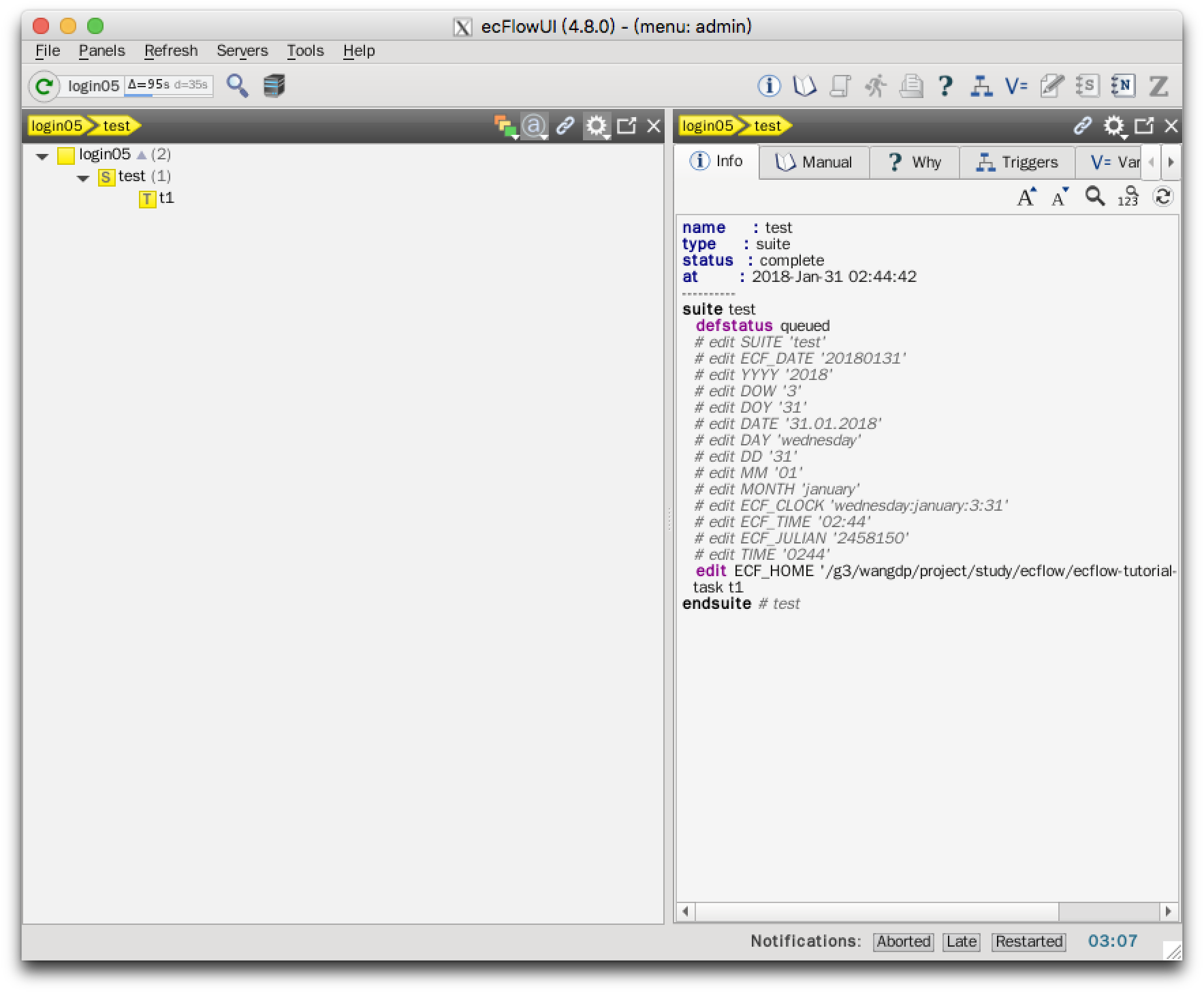The width and height of the screenshot is (1204, 993).
Task: Open the Manual book icon in toolbar
Action: tap(804, 86)
